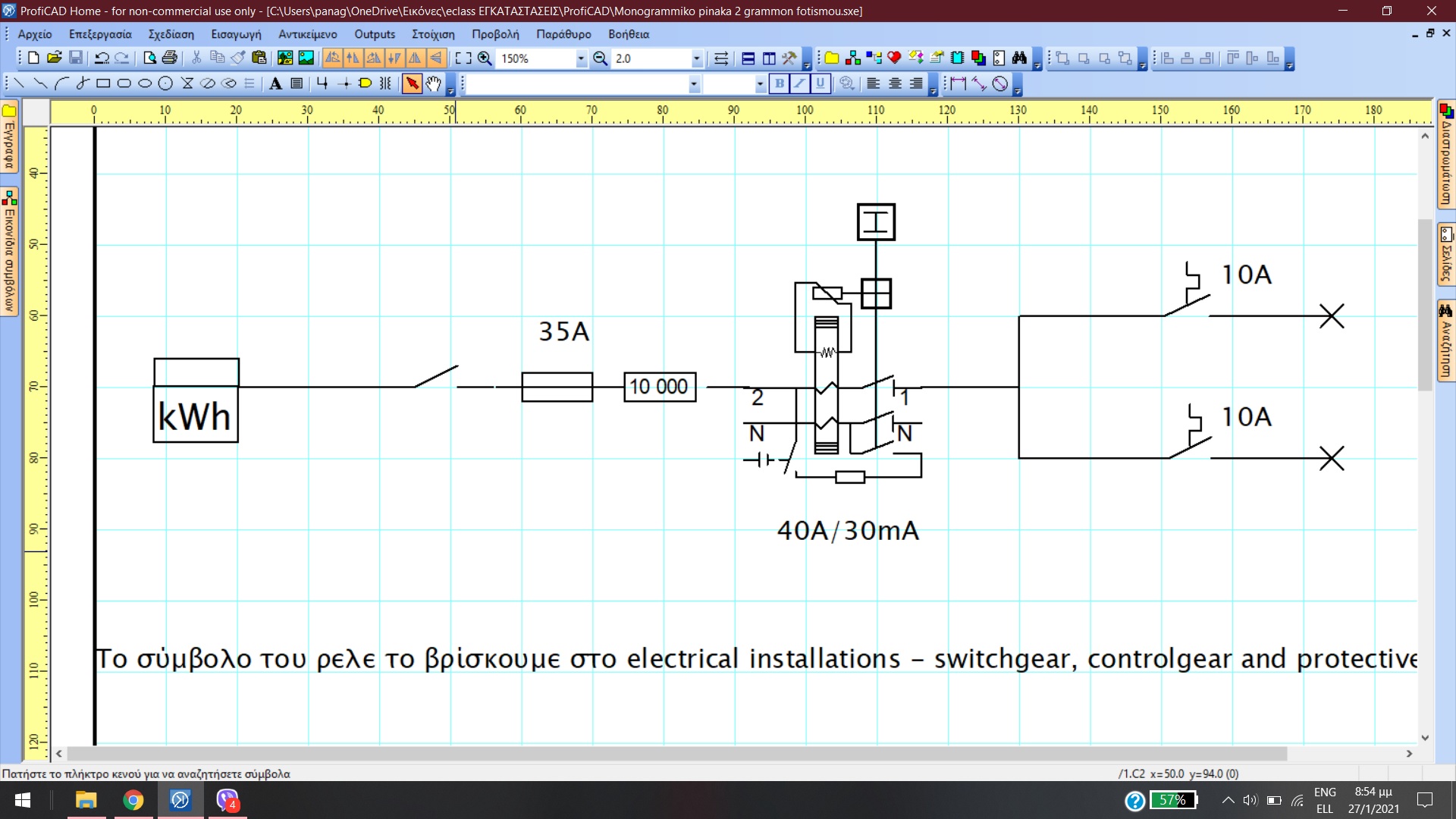Toggle the arrow selection pointer tool

coord(412,83)
